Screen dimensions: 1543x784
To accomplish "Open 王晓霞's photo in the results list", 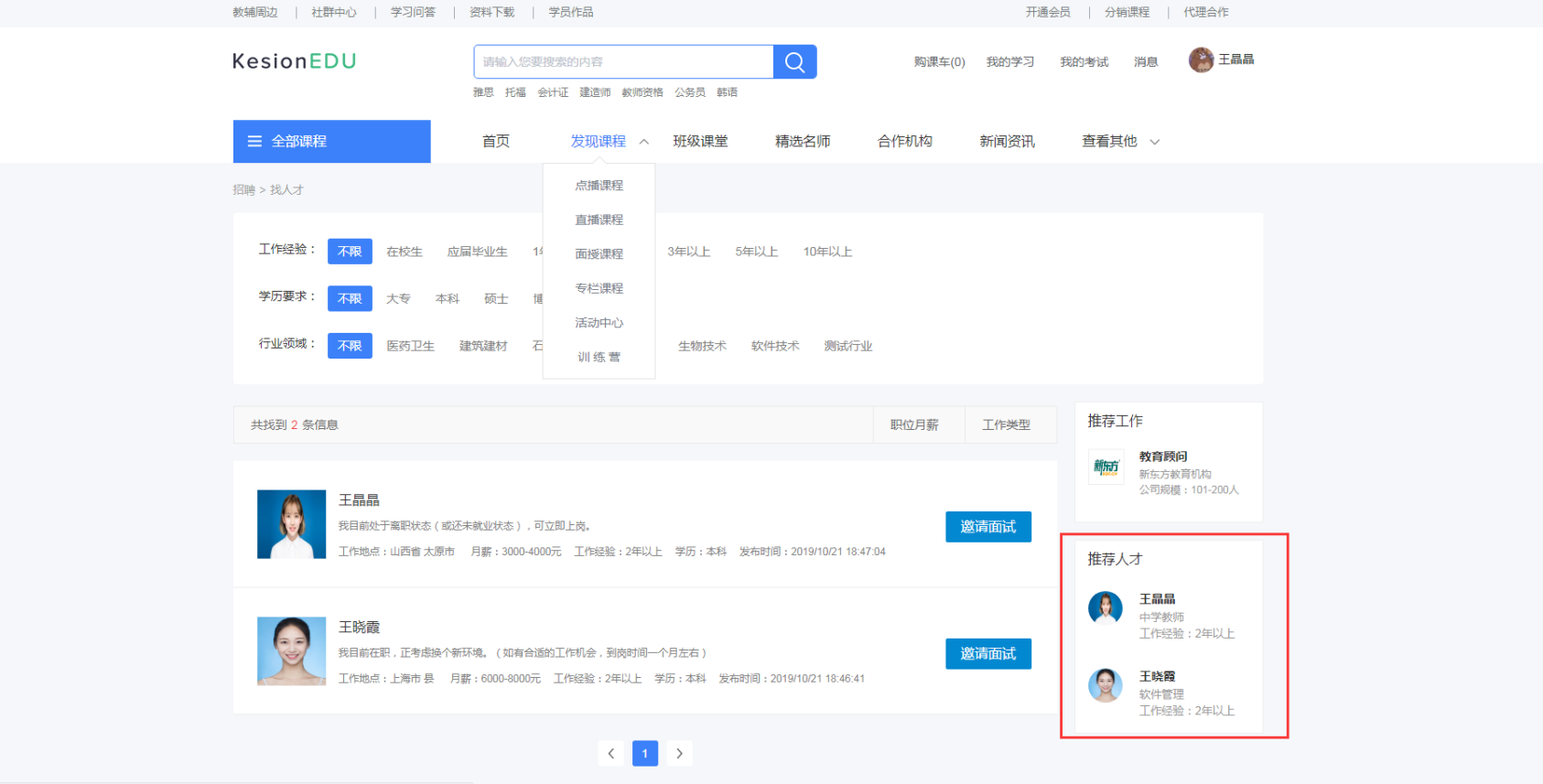I will point(291,651).
